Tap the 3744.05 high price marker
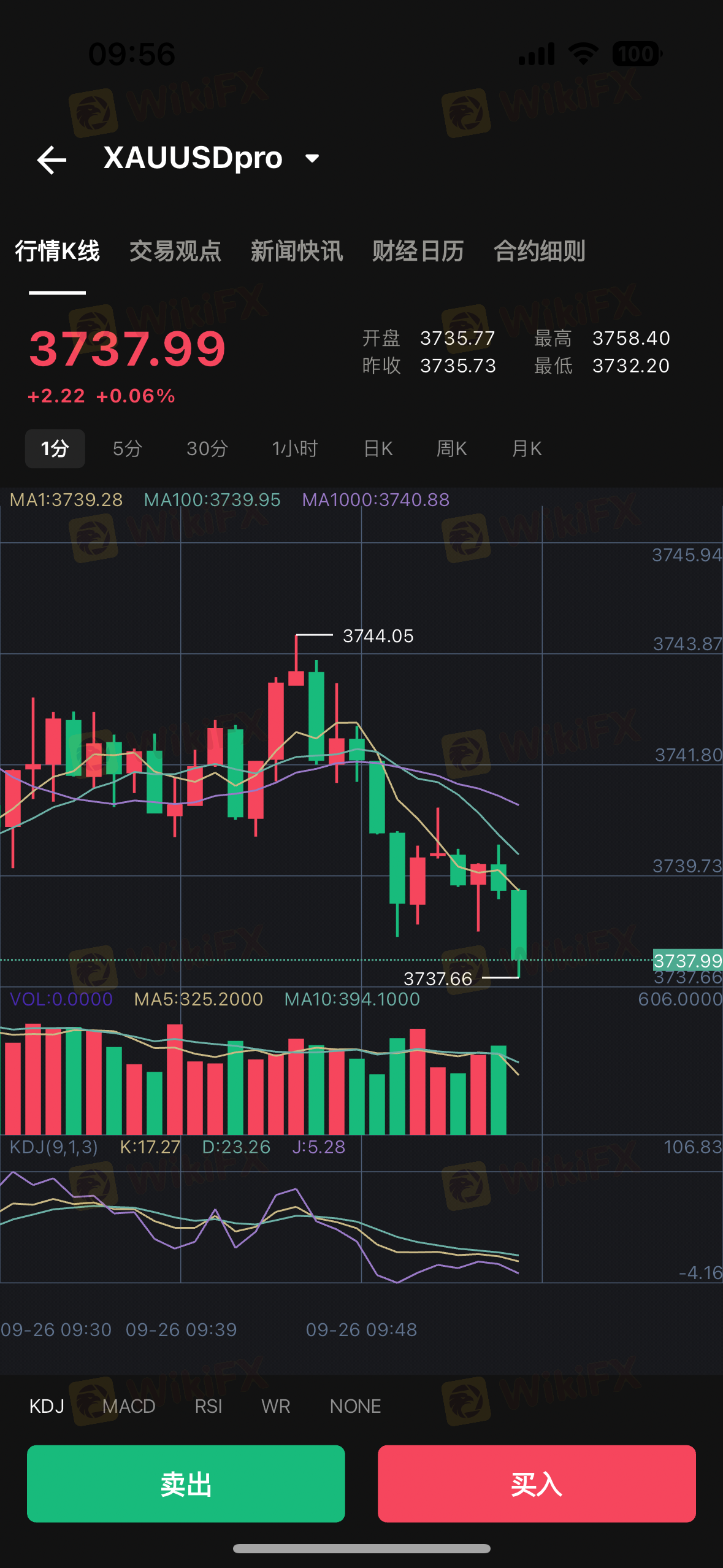 tap(378, 636)
